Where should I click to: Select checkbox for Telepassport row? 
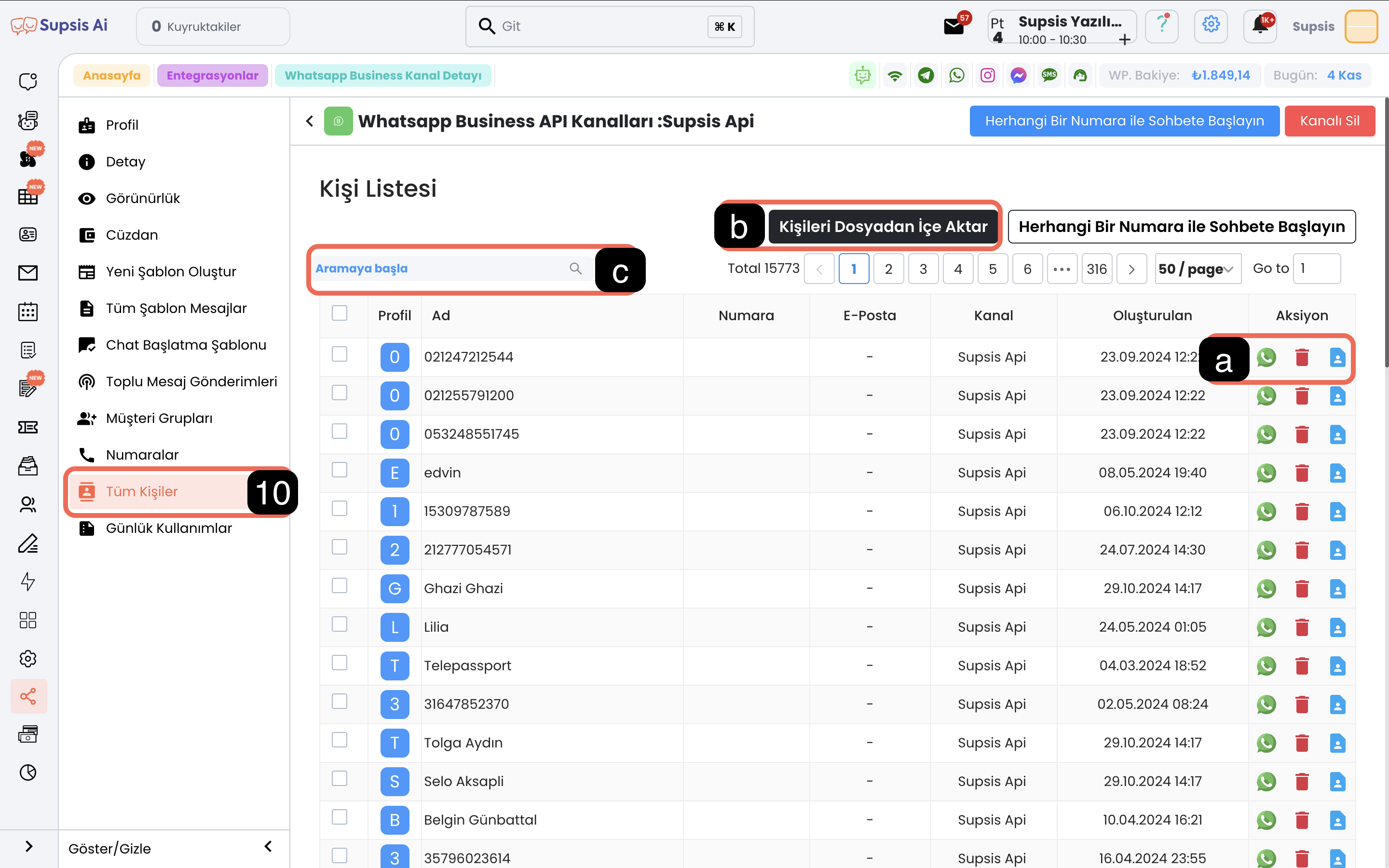(x=340, y=663)
